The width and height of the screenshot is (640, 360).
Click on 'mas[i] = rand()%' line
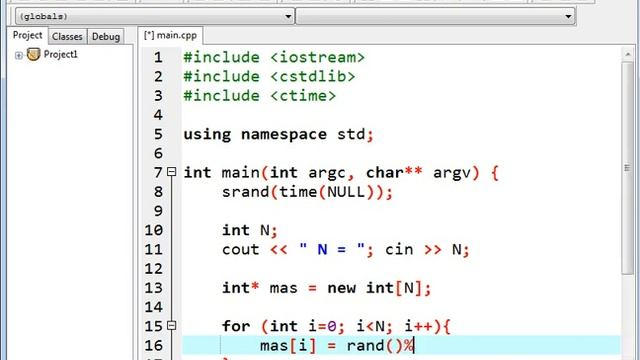[337, 346]
